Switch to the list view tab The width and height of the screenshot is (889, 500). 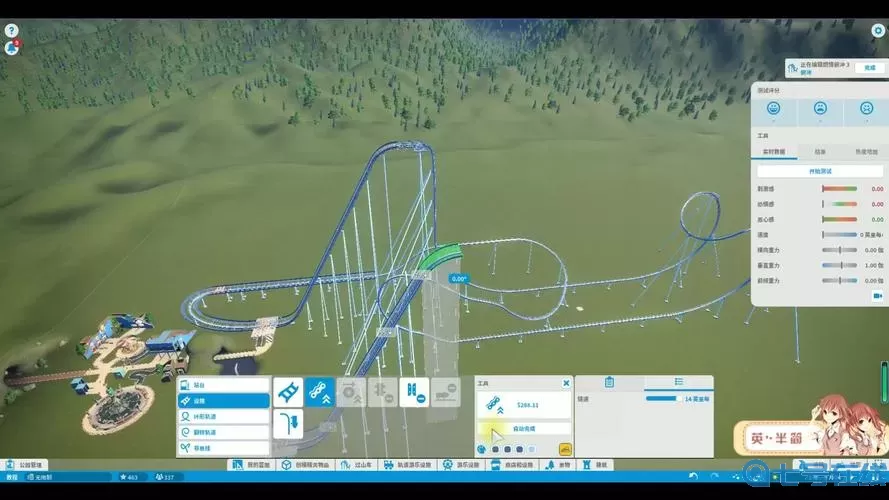point(678,382)
